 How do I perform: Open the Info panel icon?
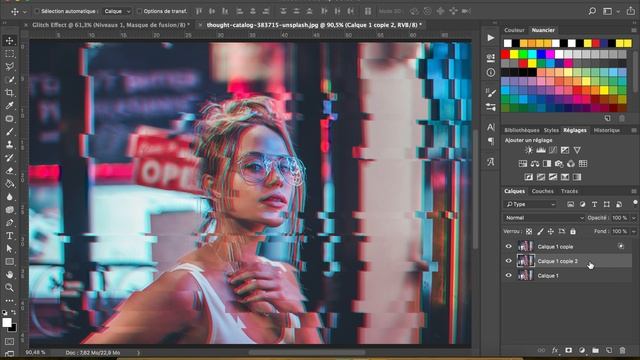[491, 72]
